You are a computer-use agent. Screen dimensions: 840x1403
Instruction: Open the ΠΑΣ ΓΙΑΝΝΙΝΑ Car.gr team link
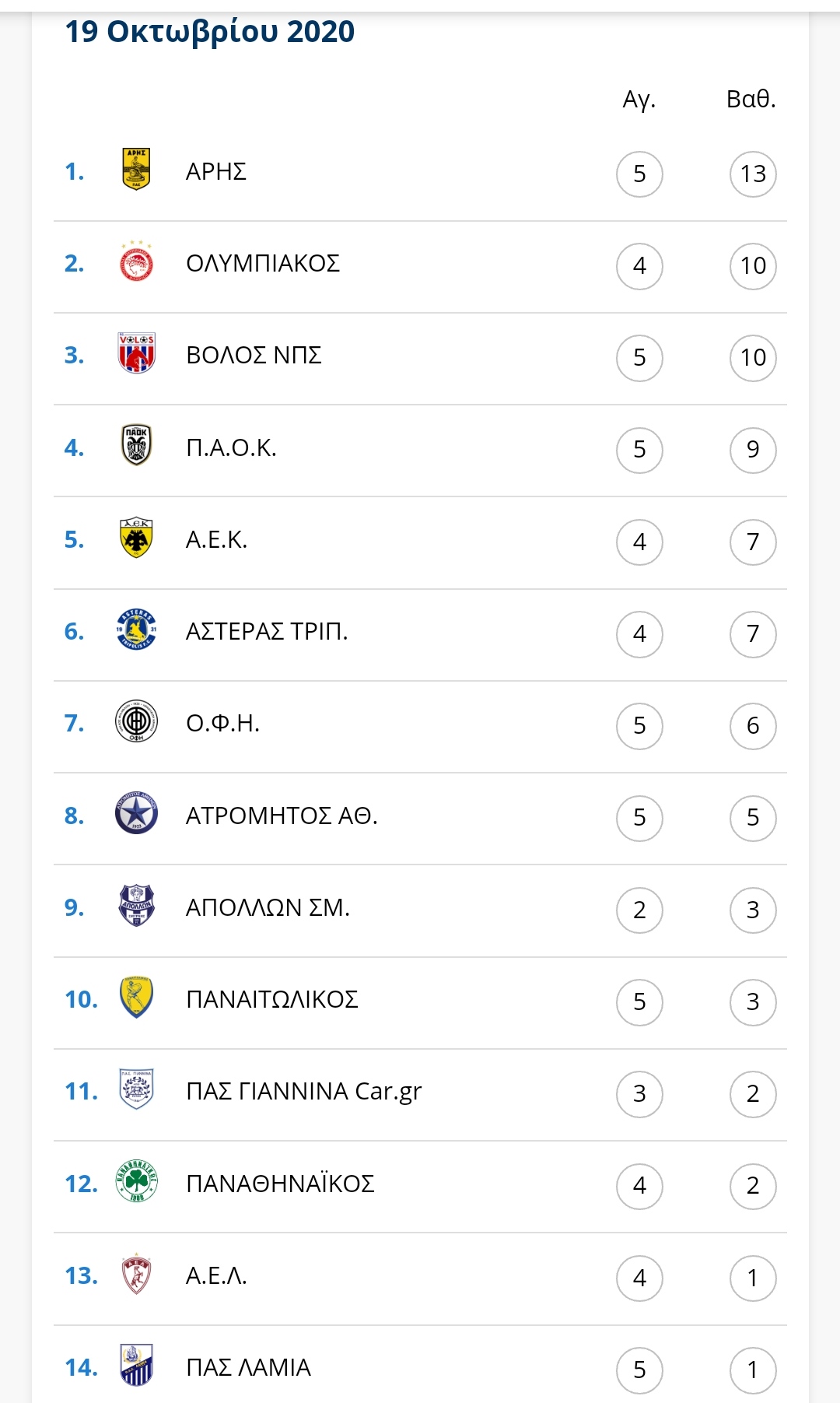pos(303,1091)
